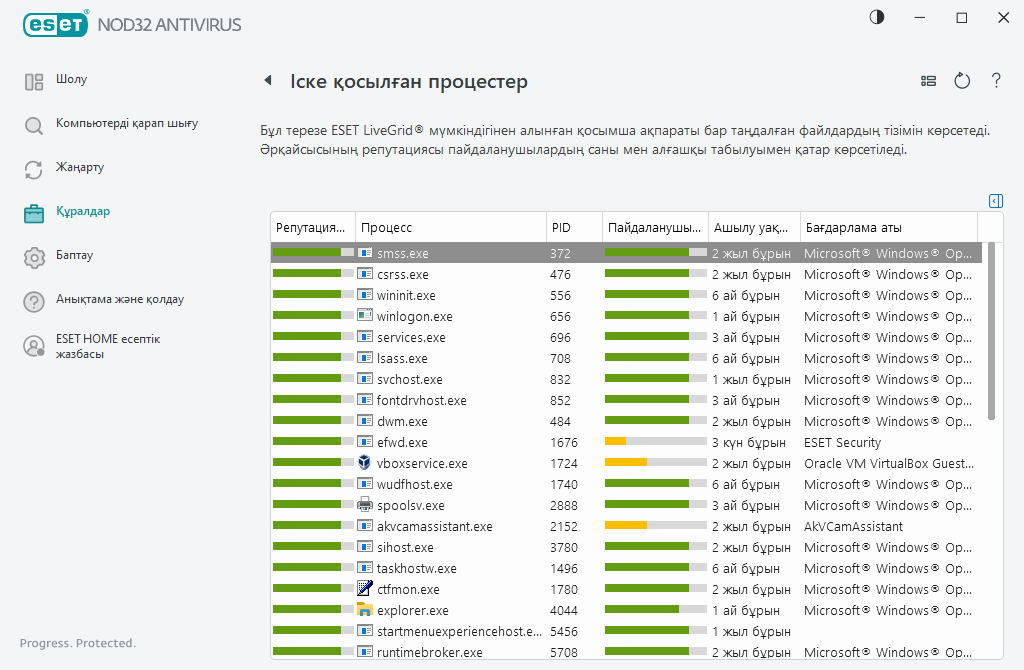Click the ctfmon.exe pen icon
This screenshot has width=1024, height=670.
click(x=365, y=589)
